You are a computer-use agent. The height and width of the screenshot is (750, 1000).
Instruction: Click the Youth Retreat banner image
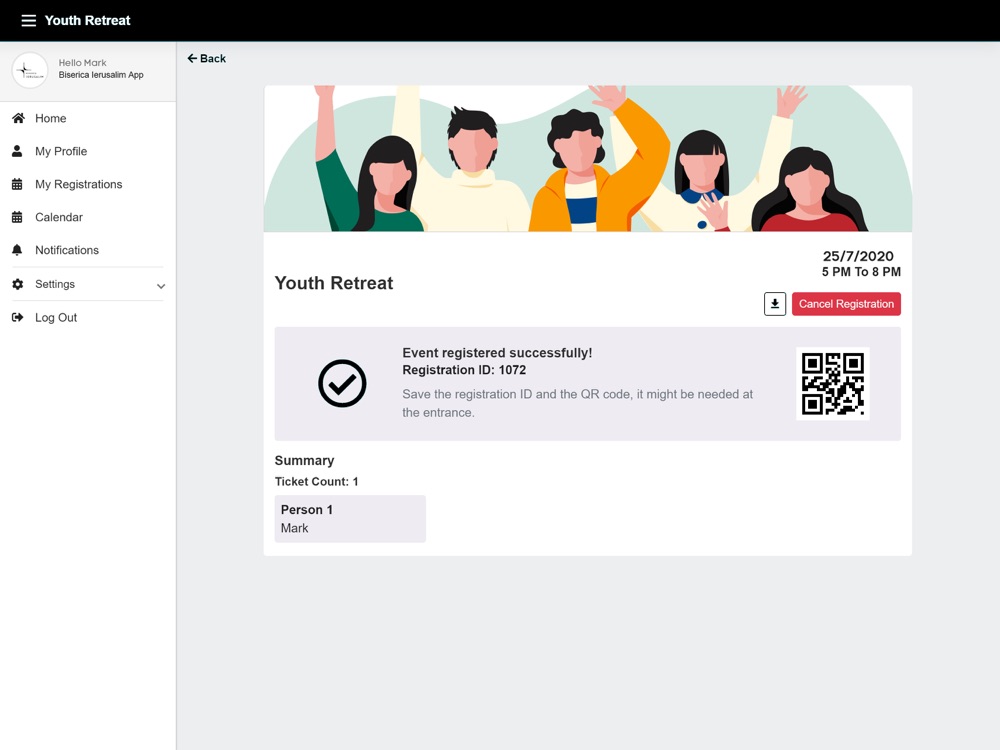pos(588,159)
